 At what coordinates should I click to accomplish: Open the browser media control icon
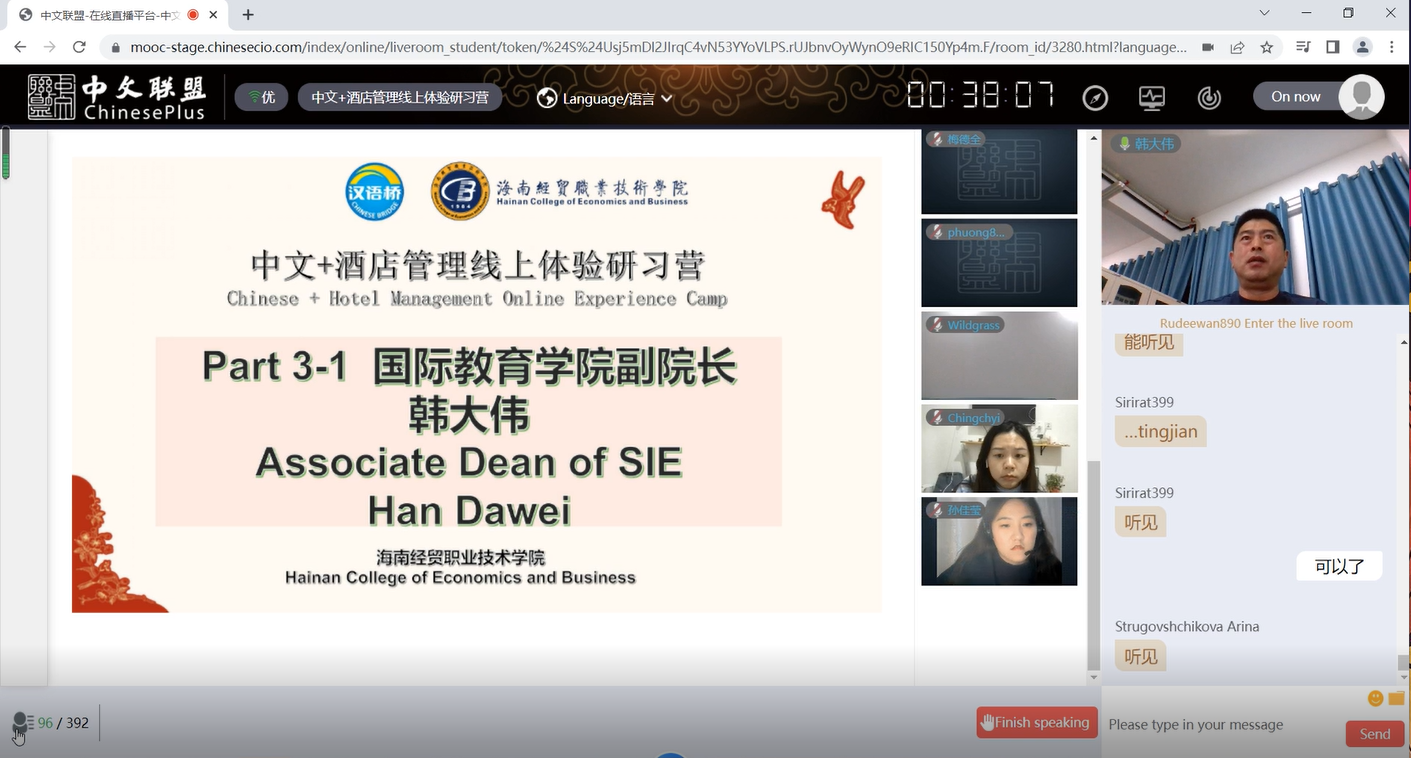coord(1302,47)
